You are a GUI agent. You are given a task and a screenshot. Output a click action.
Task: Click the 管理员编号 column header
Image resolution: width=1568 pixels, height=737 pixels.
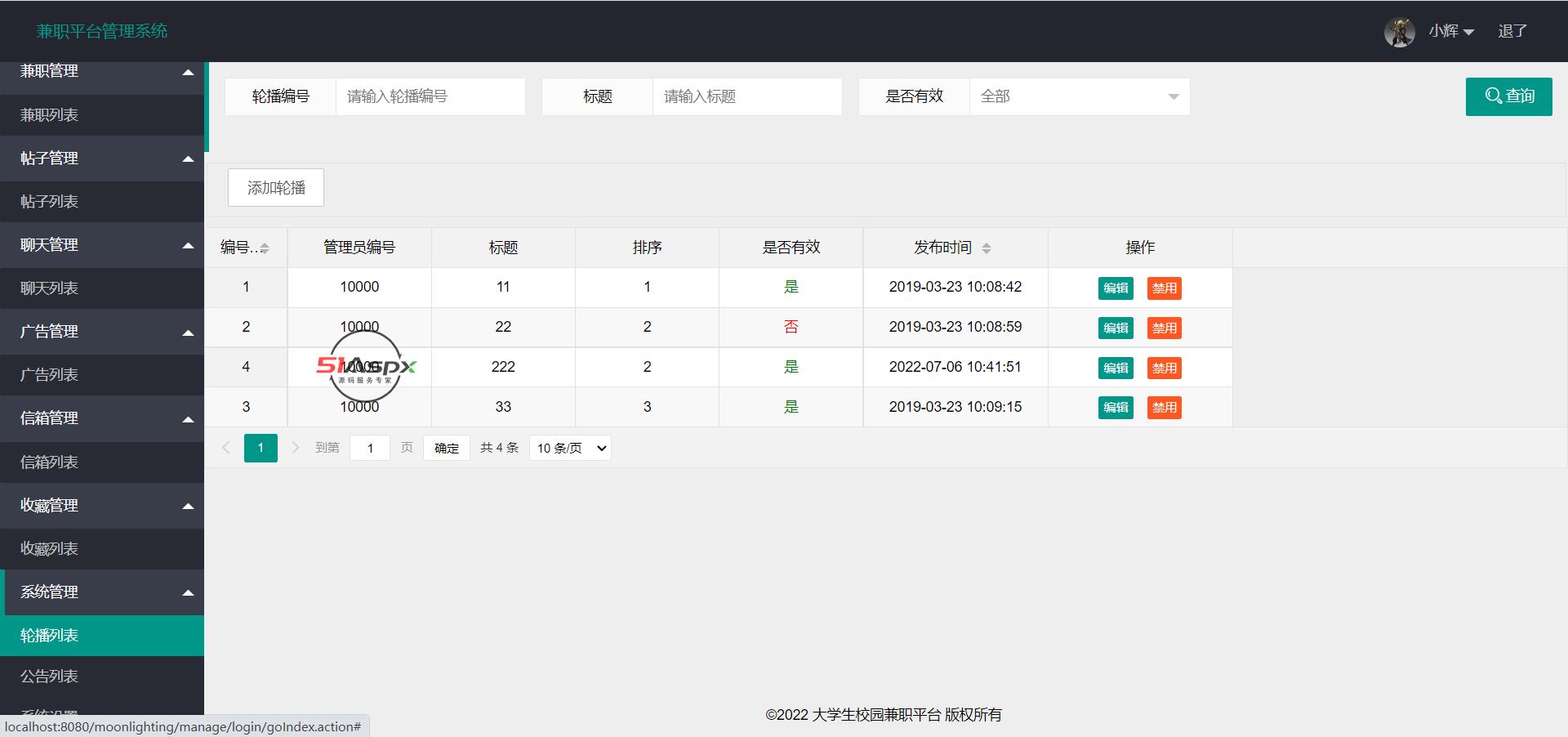click(x=359, y=248)
